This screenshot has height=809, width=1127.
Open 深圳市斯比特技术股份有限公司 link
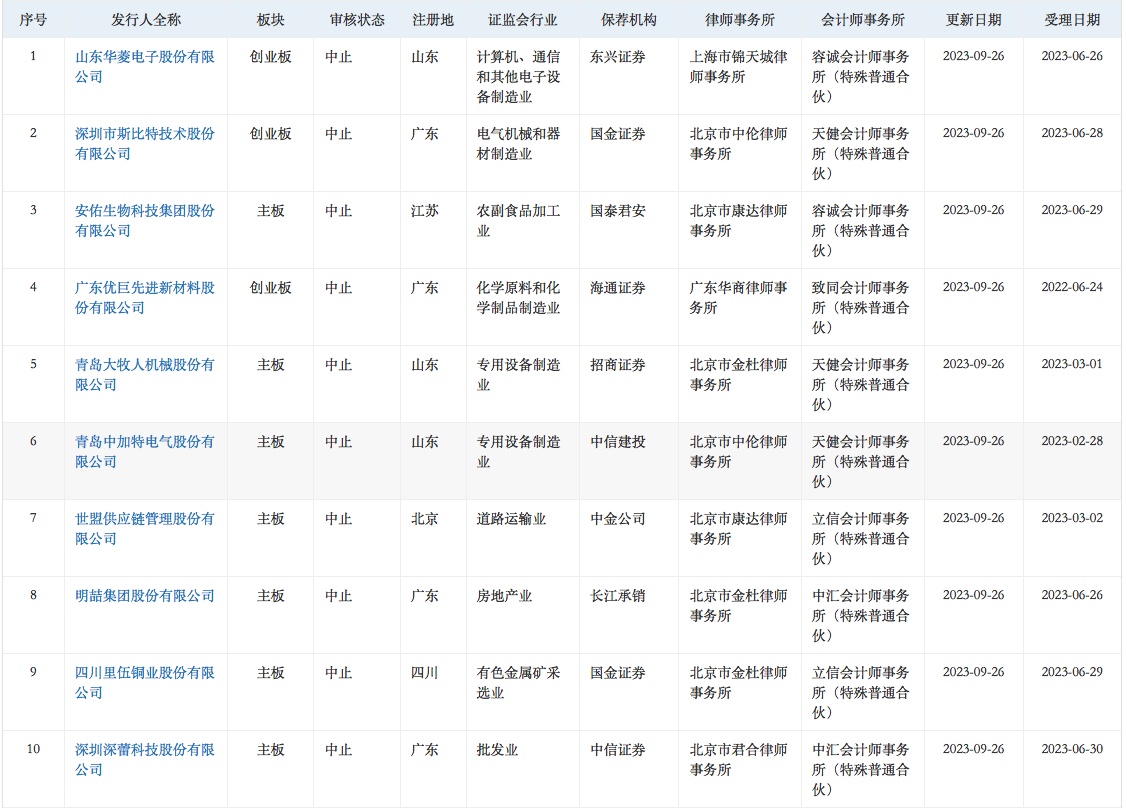(144, 143)
